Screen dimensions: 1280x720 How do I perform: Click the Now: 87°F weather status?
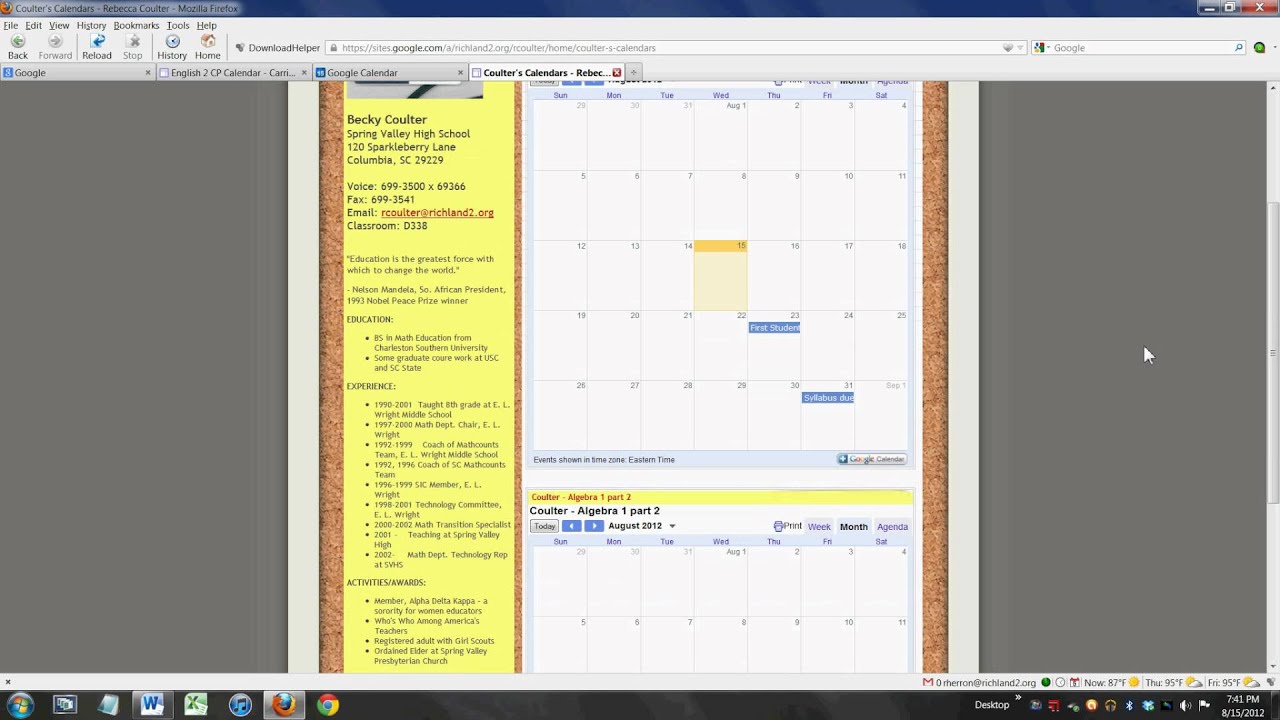pyautogui.click(x=1112, y=682)
